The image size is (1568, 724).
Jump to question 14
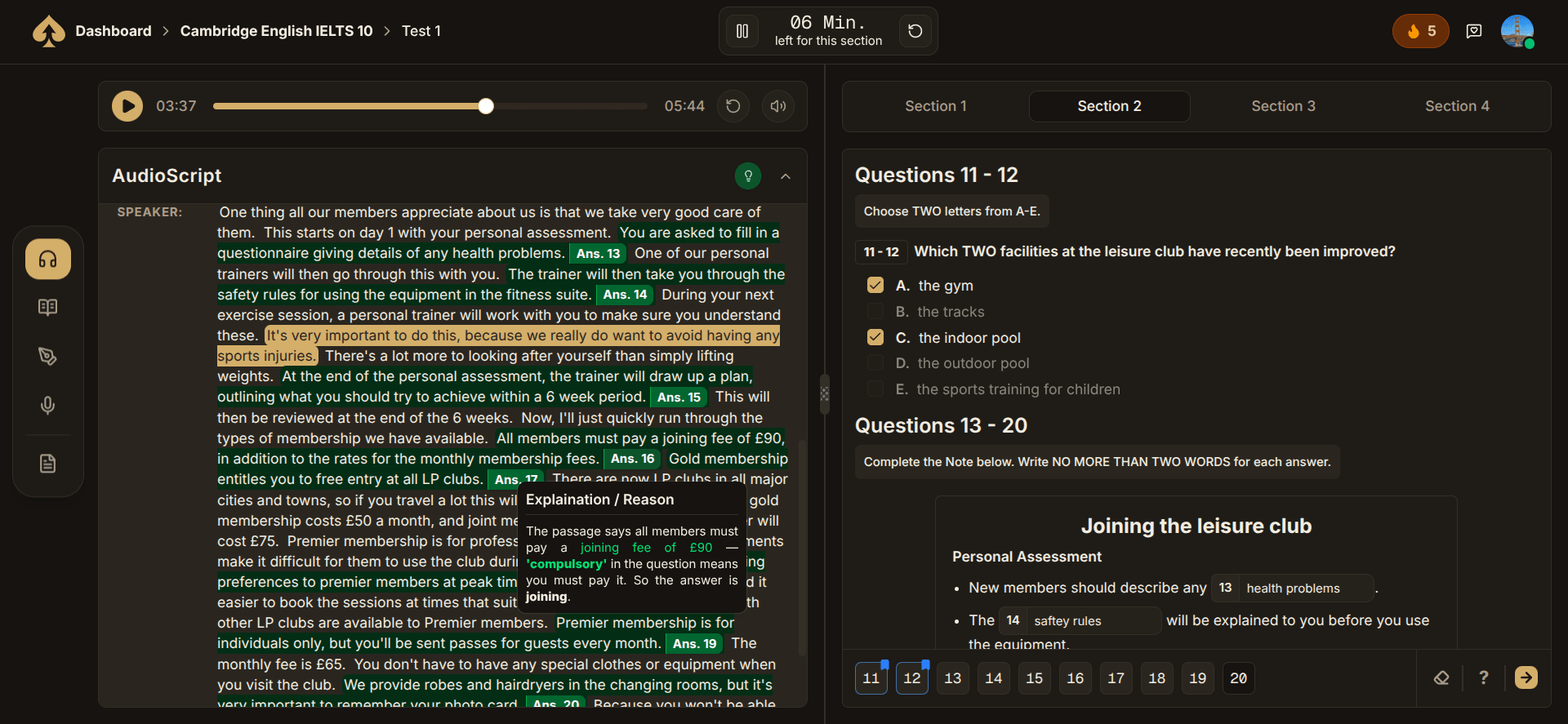[994, 677]
